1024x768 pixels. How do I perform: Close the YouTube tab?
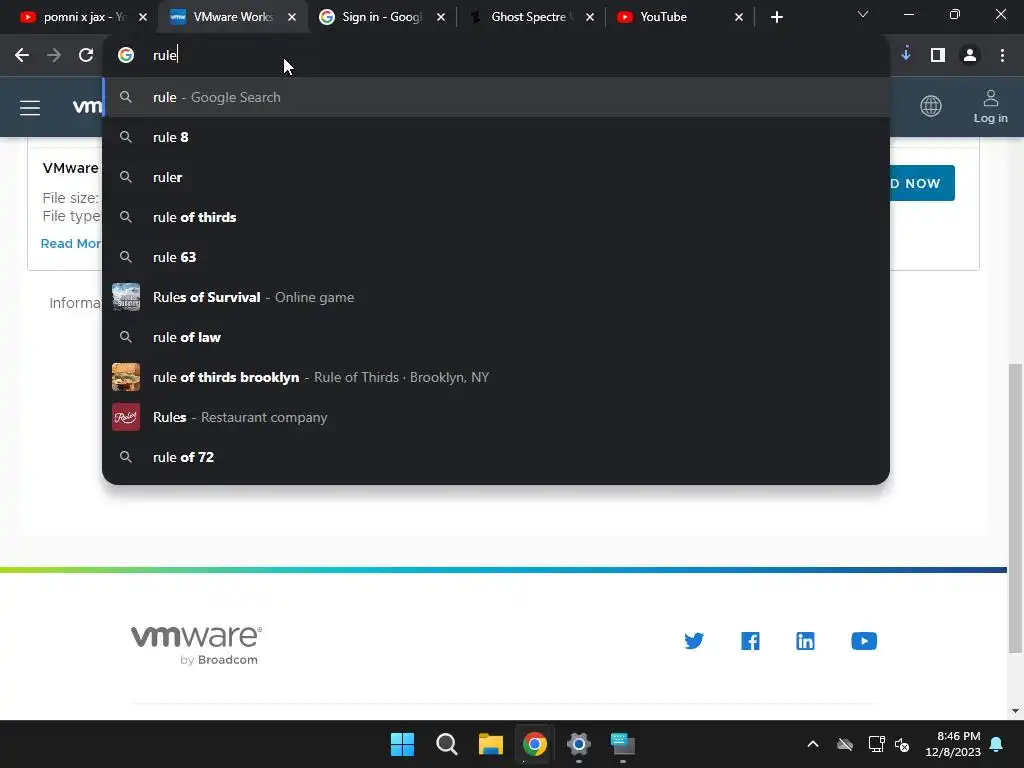[739, 17]
